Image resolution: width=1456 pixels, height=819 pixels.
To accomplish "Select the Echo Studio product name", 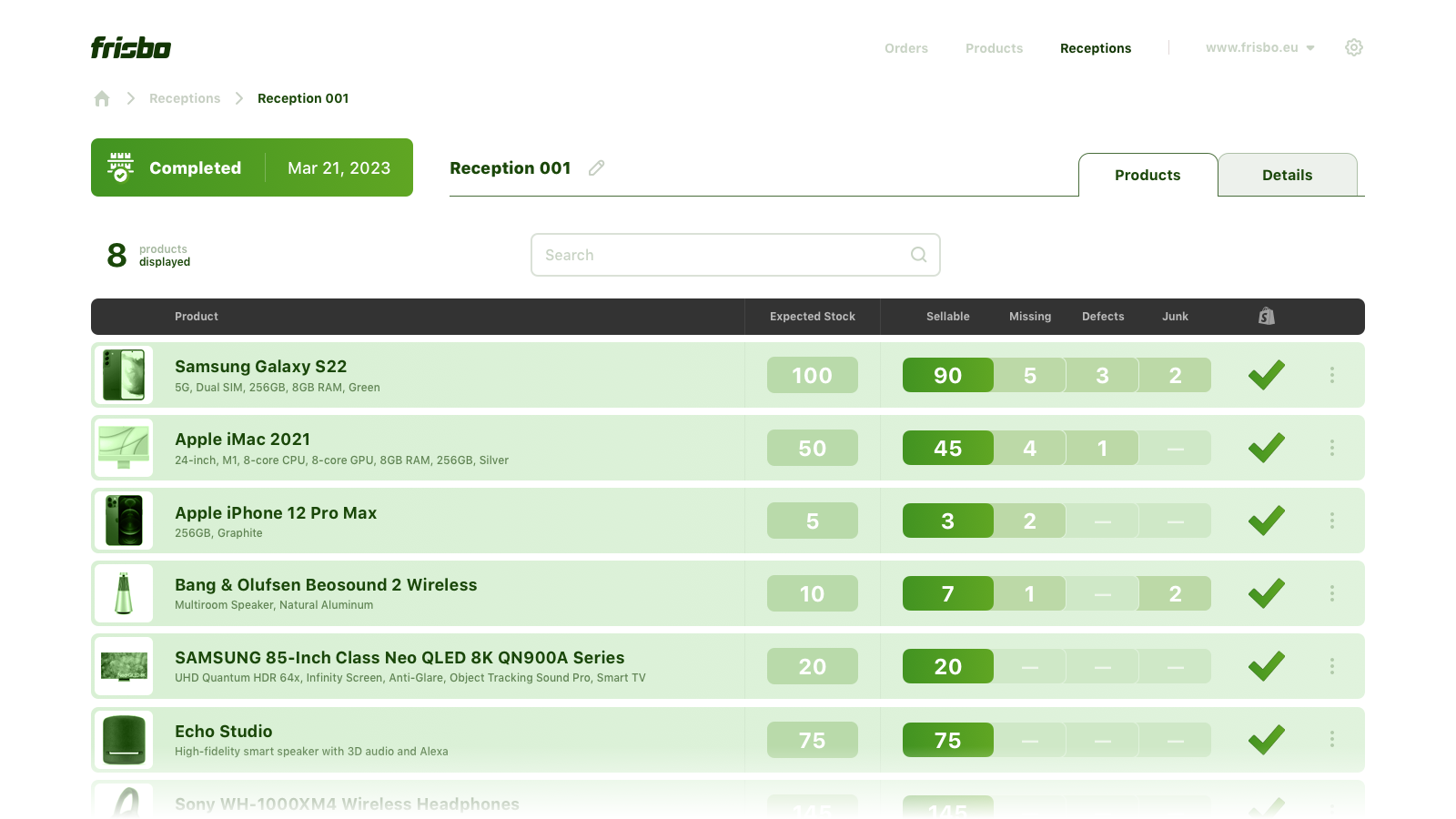I will [x=223, y=732].
